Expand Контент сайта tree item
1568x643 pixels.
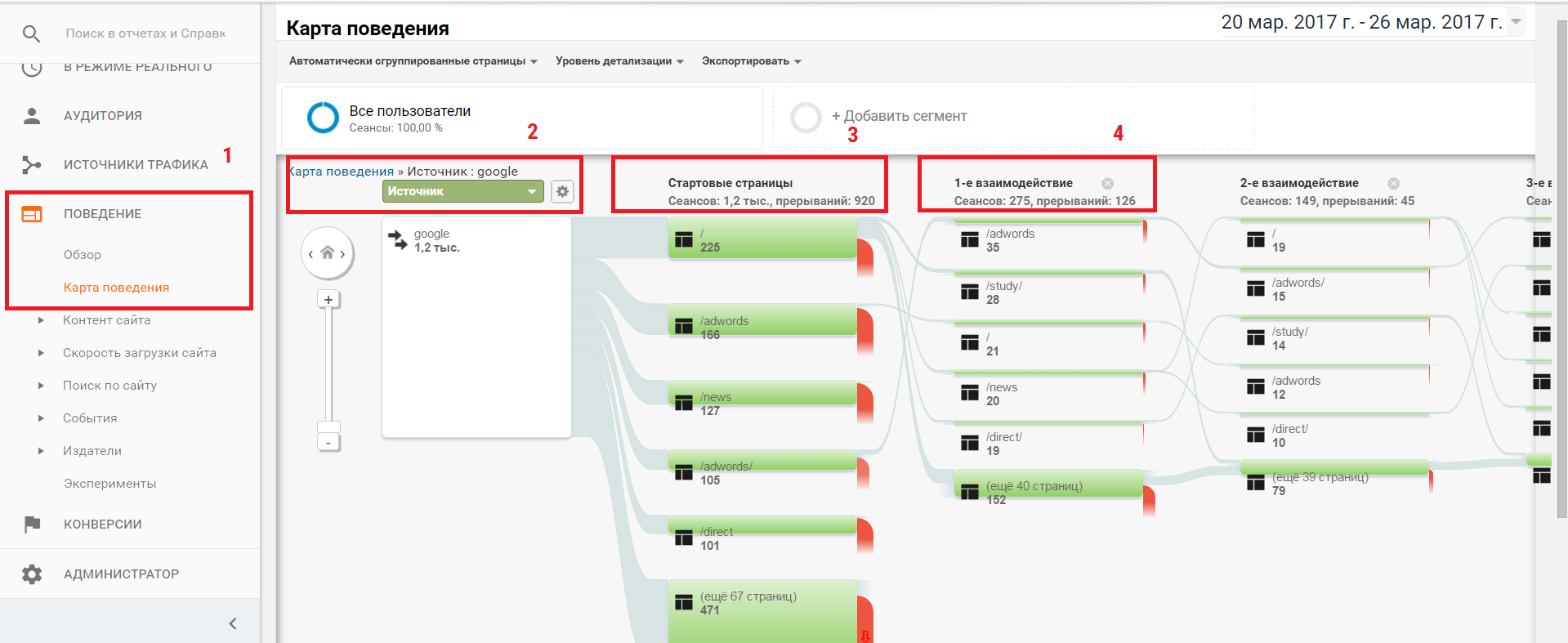tap(41, 320)
